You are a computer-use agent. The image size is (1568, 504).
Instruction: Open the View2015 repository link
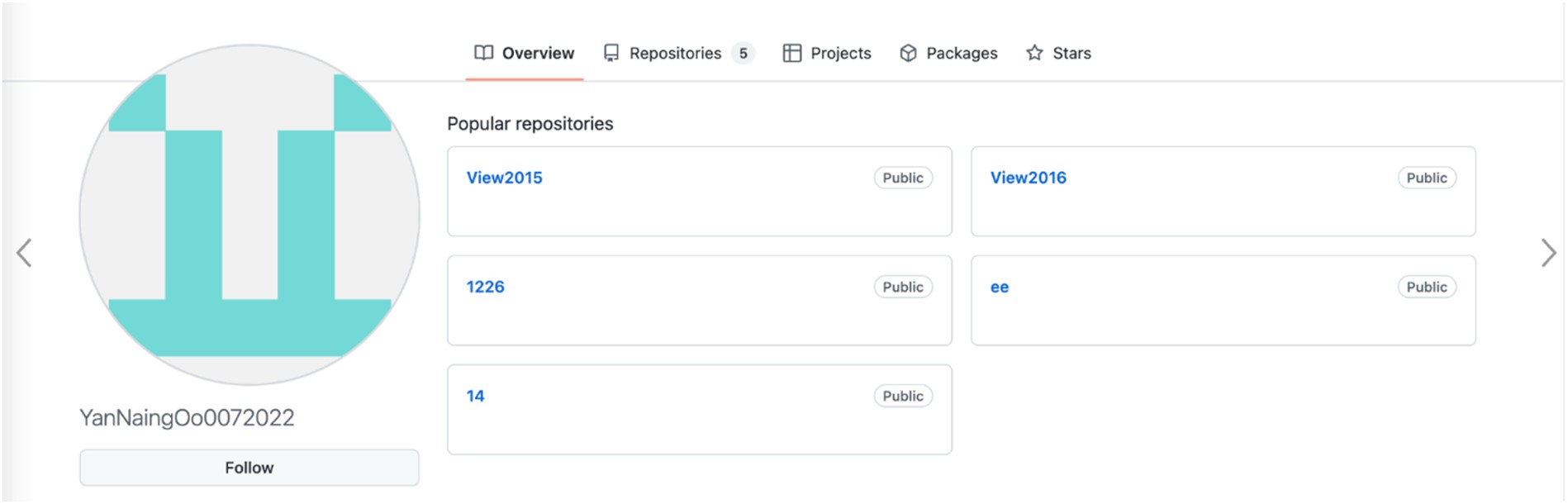[x=504, y=178]
